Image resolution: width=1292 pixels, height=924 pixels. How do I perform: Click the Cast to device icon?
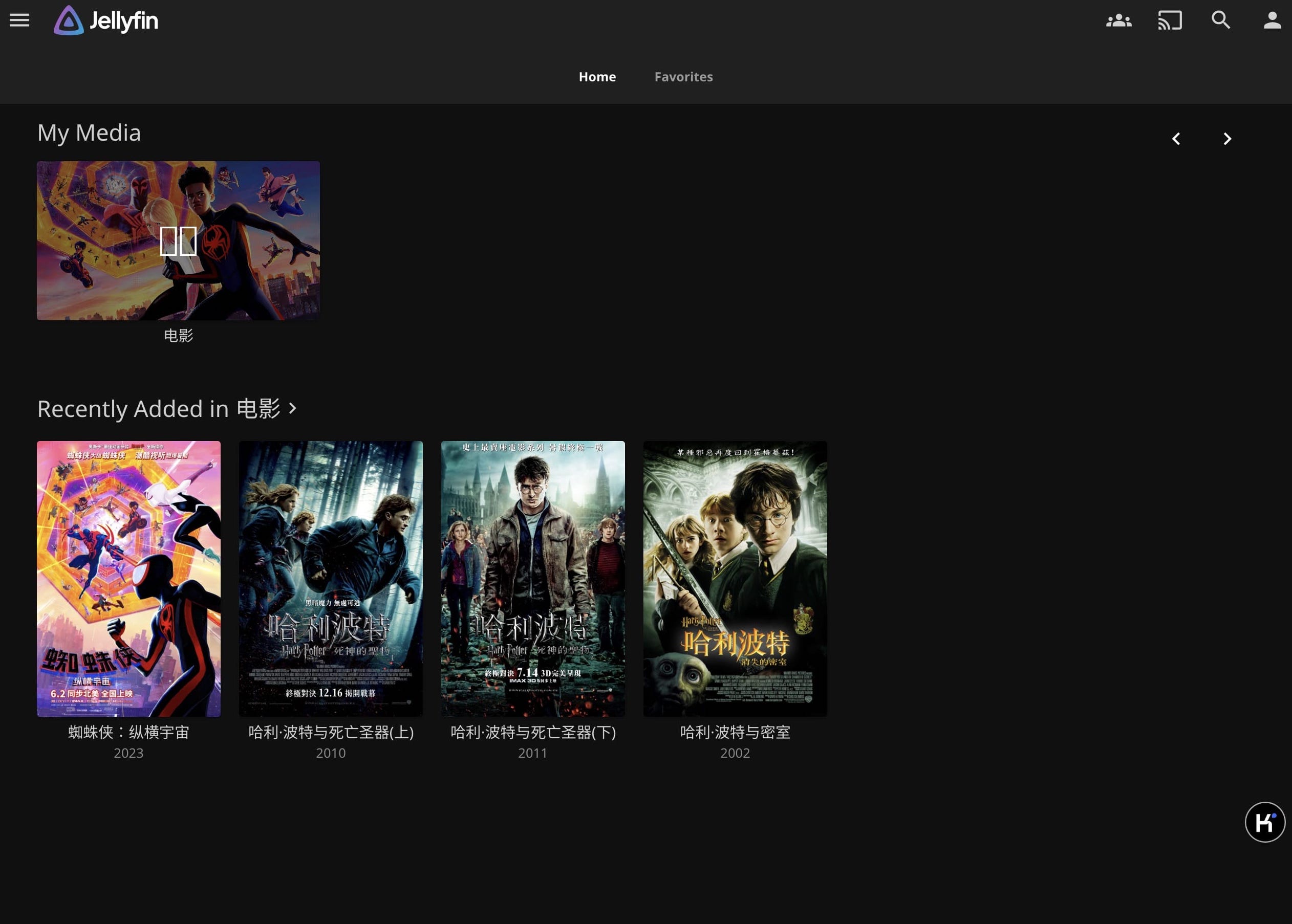click(x=1170, y=20)
